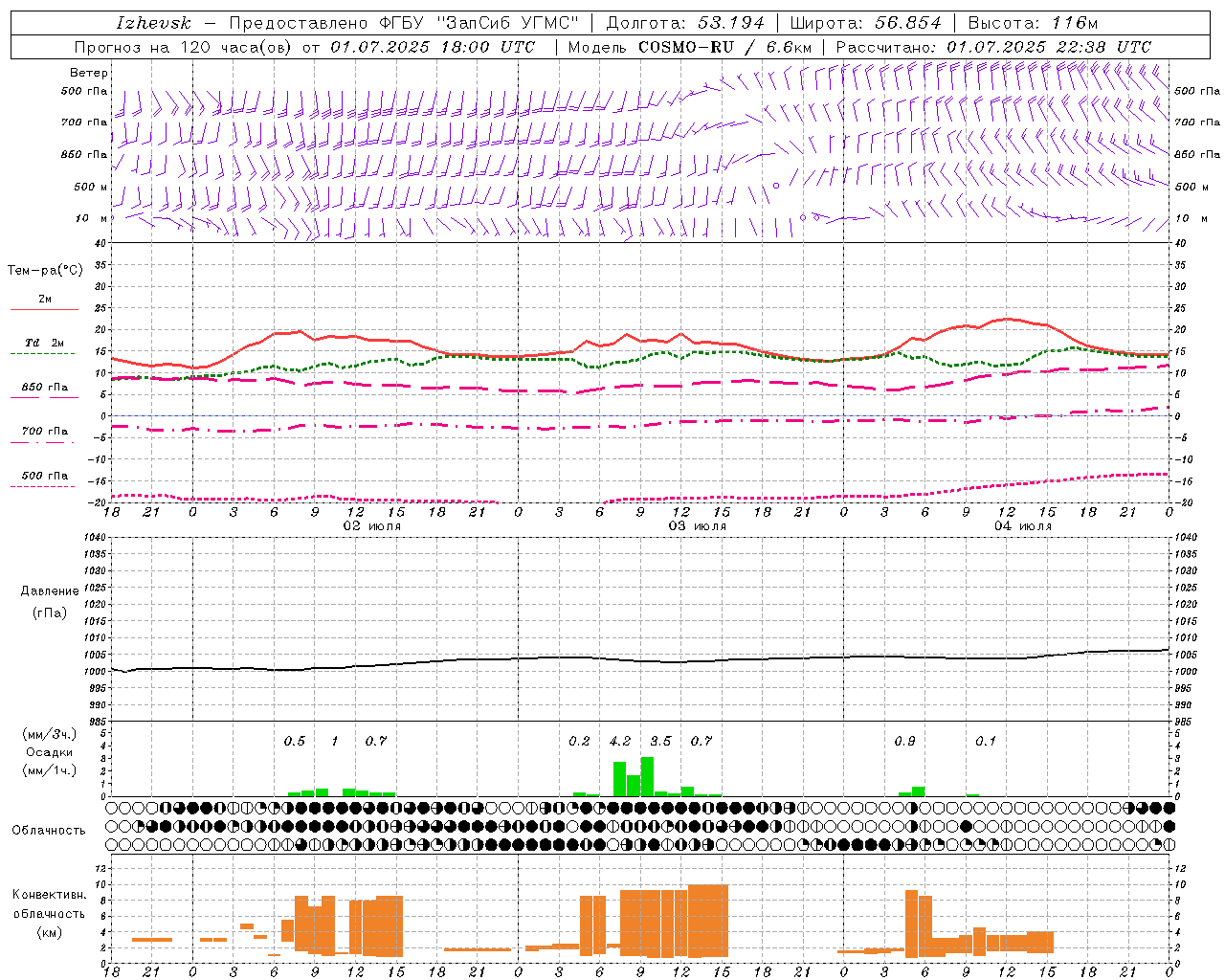Click the (мм/3ч.) unit label
Screen dimensions: 1225x980
click(49, 734)
